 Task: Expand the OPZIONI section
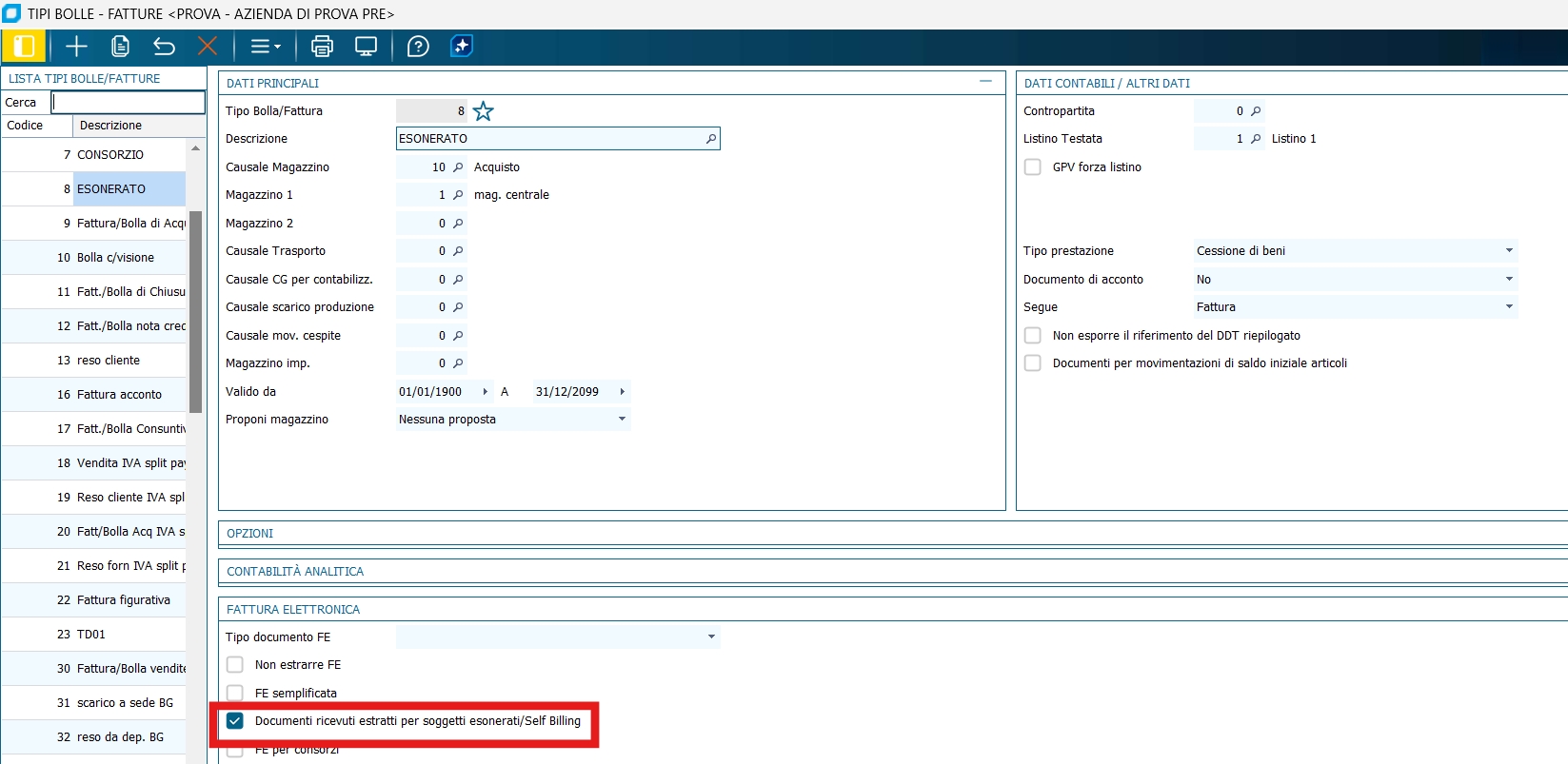[893, 534]
